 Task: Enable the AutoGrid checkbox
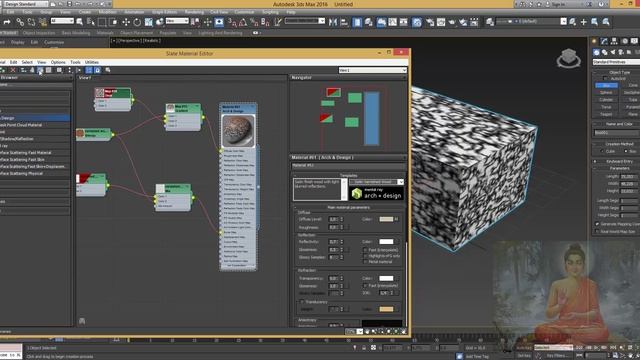point(605,78)
